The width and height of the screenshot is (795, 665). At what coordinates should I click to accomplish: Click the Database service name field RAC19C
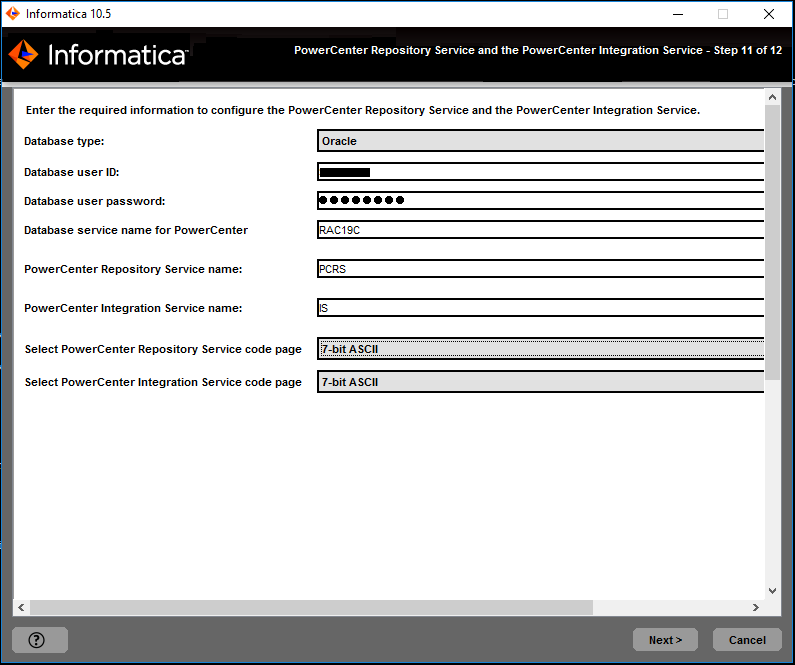(540, 230)
